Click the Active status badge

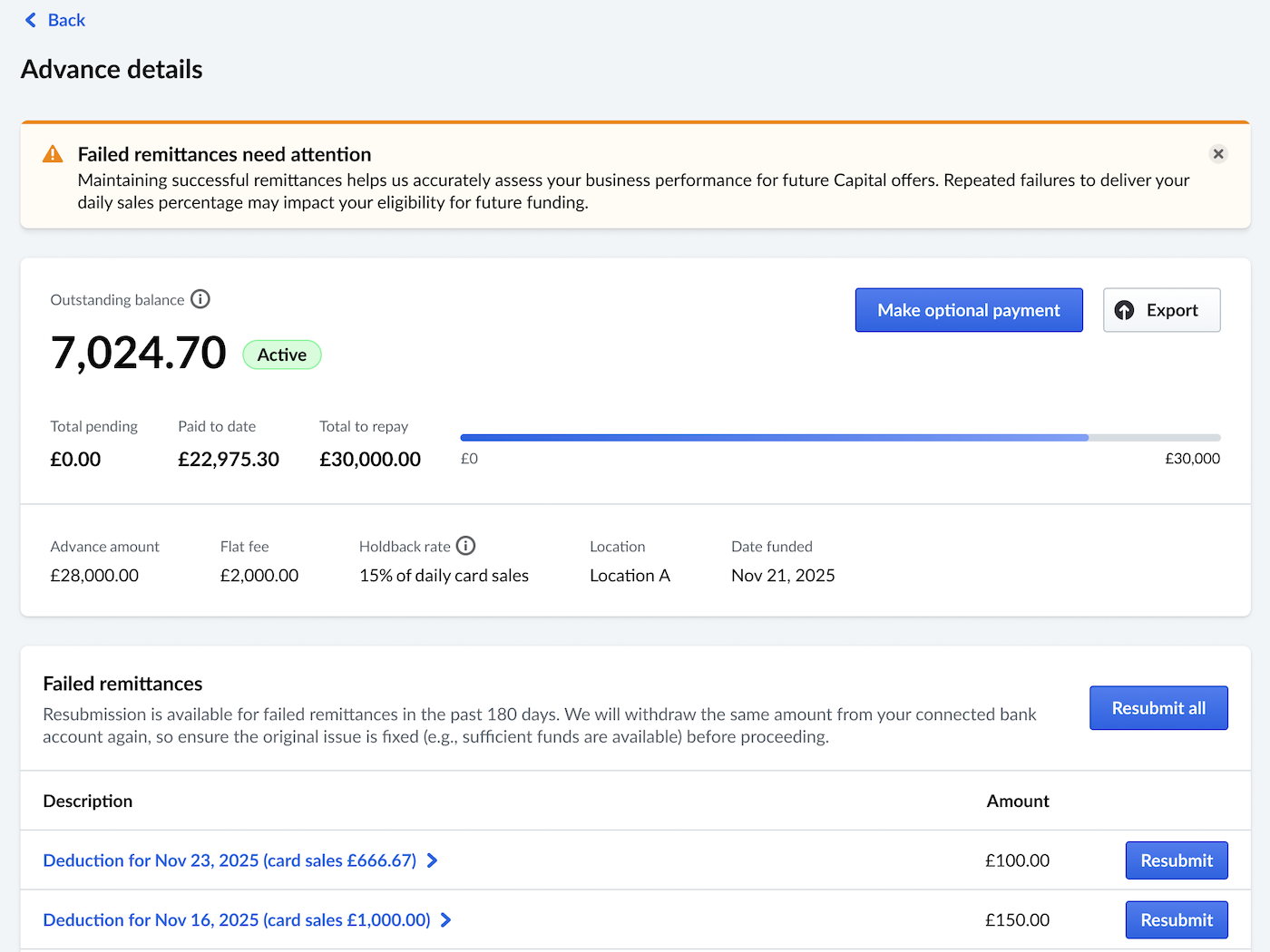[281, 355]
